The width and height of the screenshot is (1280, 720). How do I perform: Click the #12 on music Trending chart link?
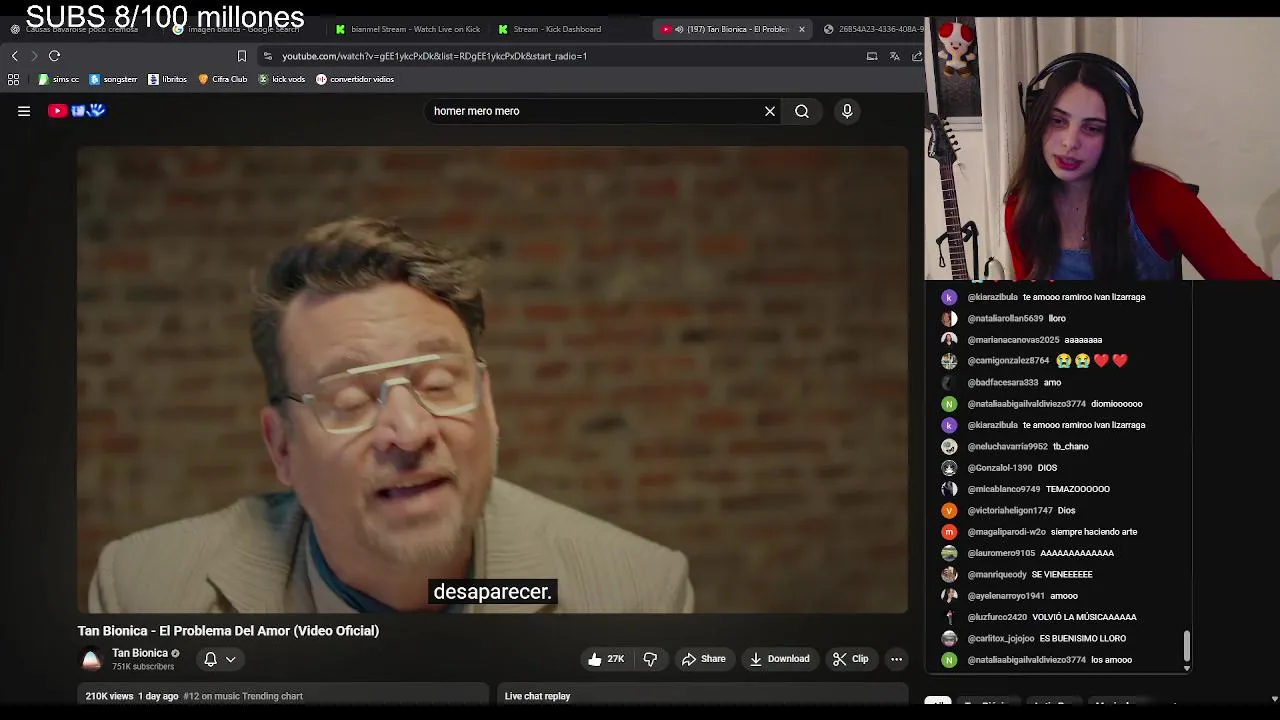243,696
